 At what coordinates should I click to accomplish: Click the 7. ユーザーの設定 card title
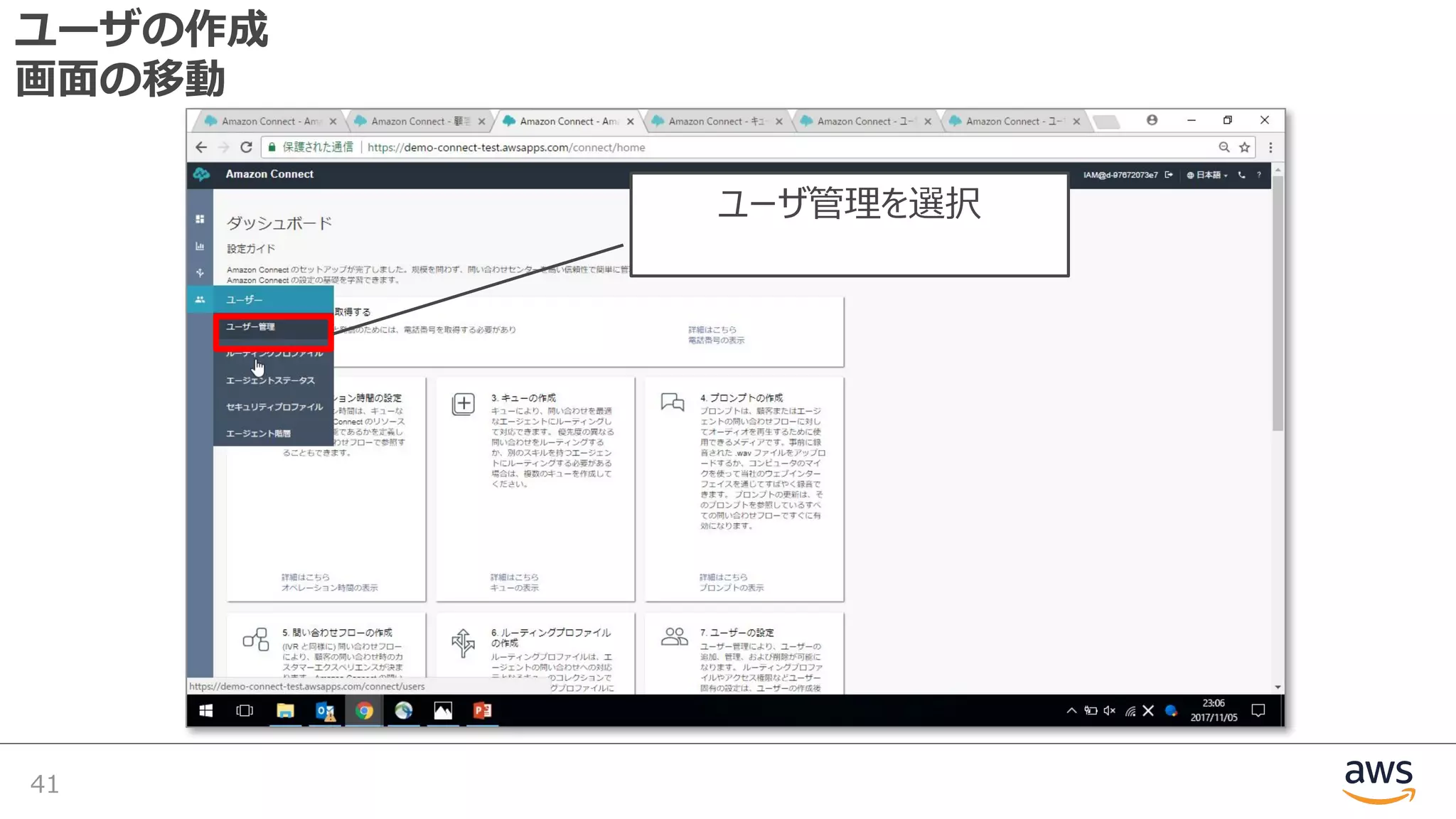(737, 633)
